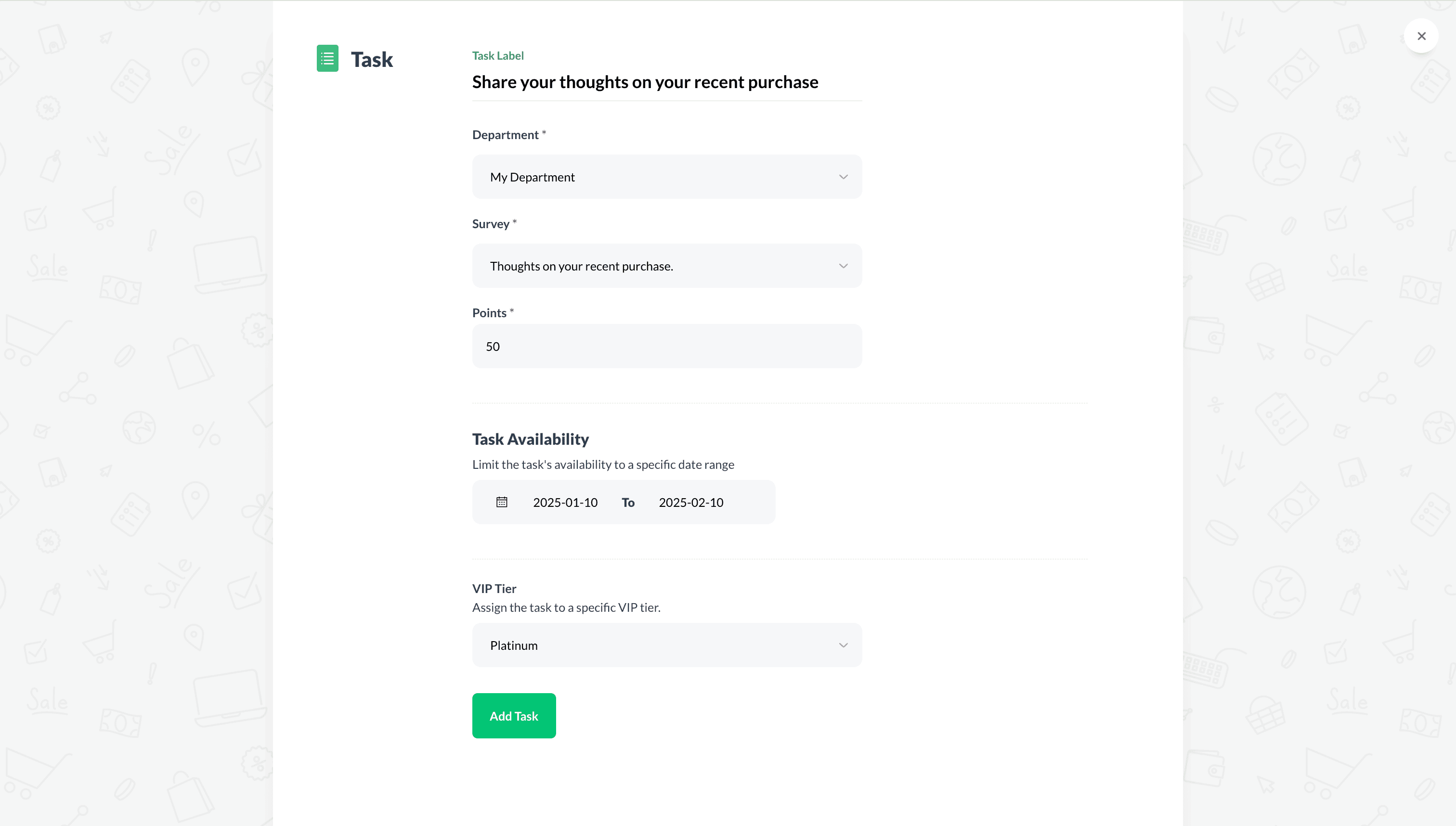Click the Department field label
1456x826 pixels.
click(x=505, y=135)
